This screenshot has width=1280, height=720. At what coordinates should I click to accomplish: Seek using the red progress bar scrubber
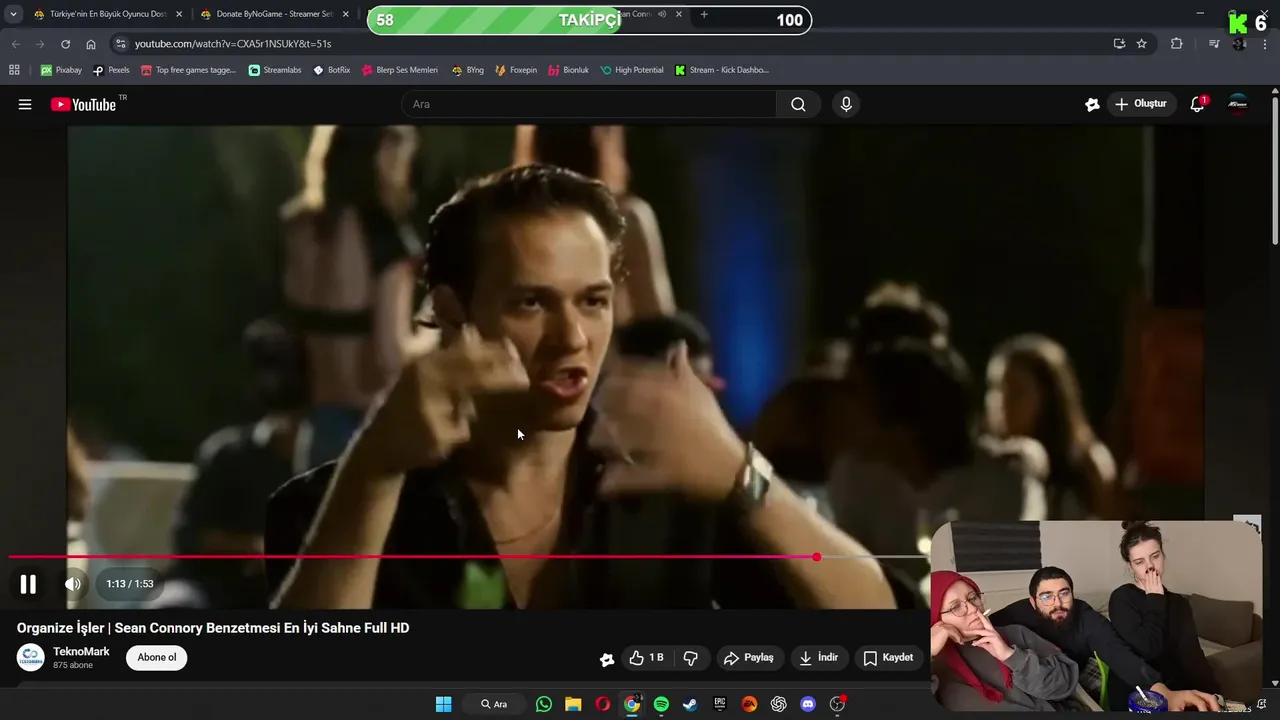[816, 557]
